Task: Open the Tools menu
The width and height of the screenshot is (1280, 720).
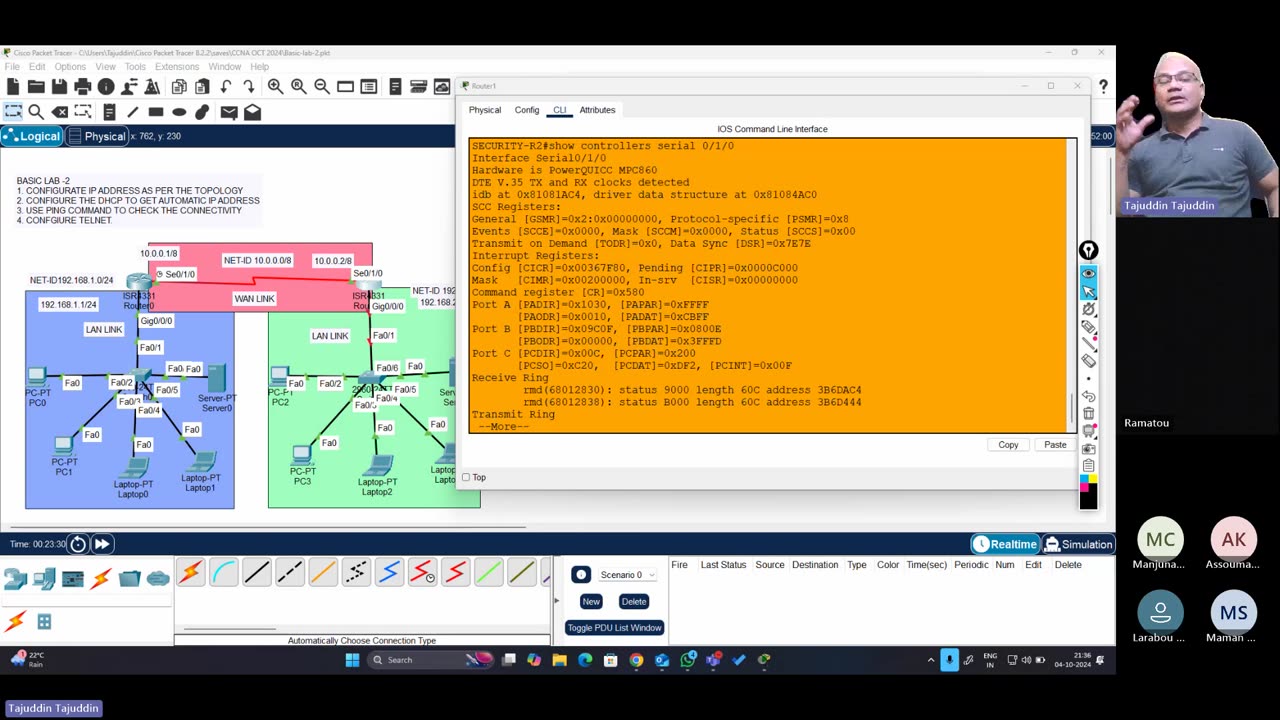Action: click(135, 67)
